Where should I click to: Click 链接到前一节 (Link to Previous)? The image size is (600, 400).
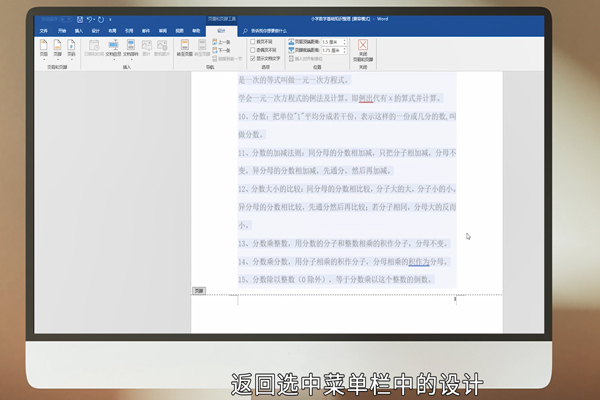(x=227, y=59)
